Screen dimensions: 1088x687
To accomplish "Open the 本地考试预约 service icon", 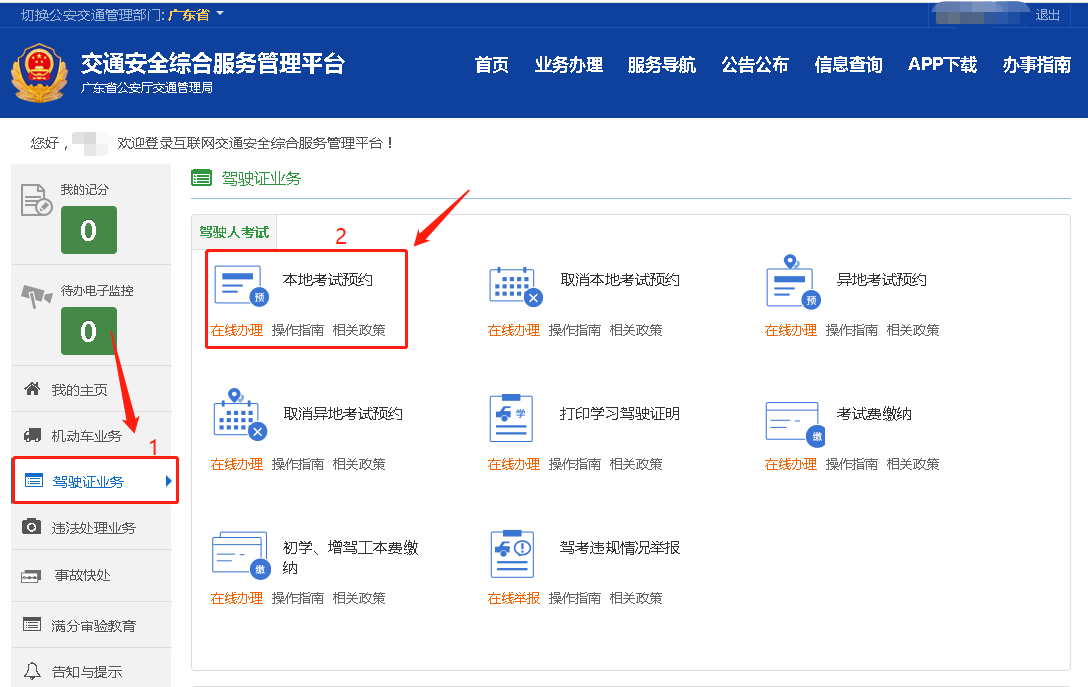I will click(x=239, y=284).
